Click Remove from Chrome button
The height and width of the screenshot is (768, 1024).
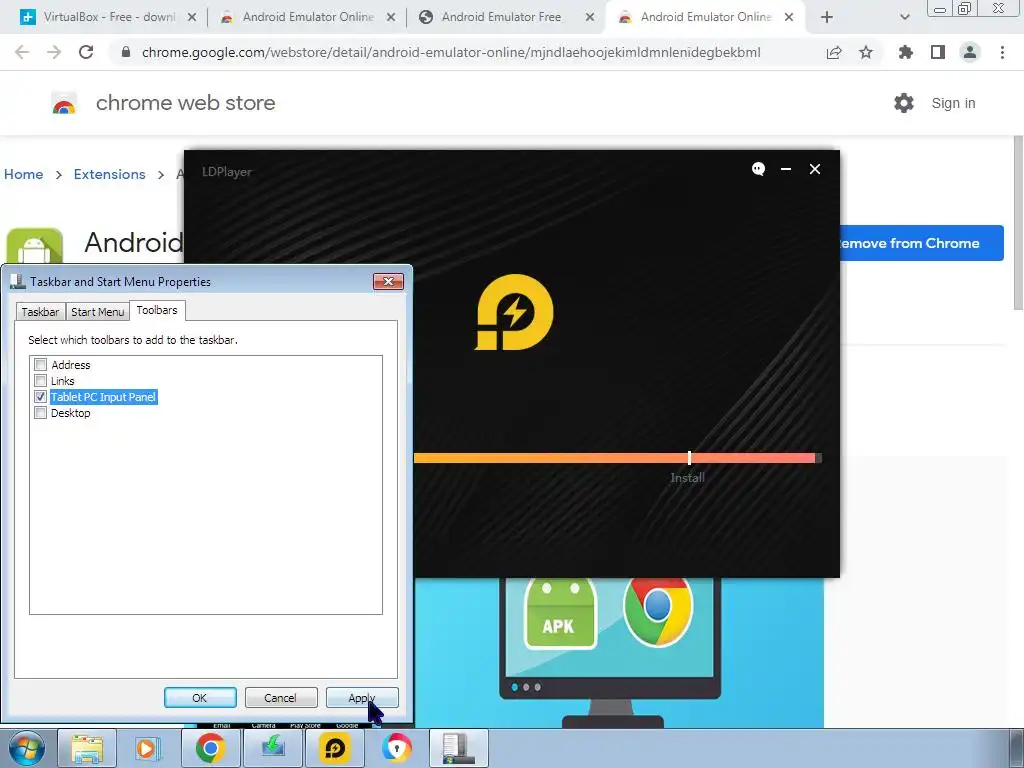click(x=921, y=243)
